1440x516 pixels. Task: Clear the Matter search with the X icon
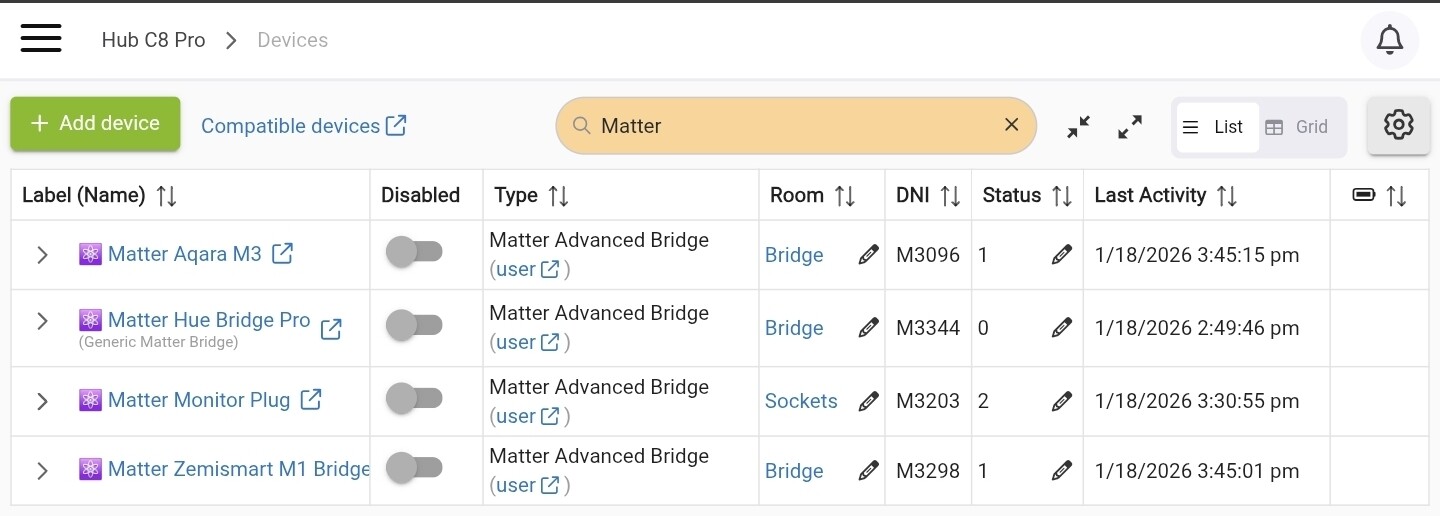pyautogui.click(x=1011, y=124)
